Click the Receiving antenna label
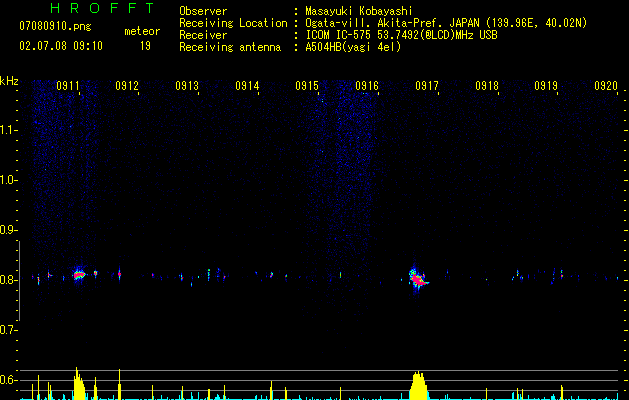 pos(230,47)
